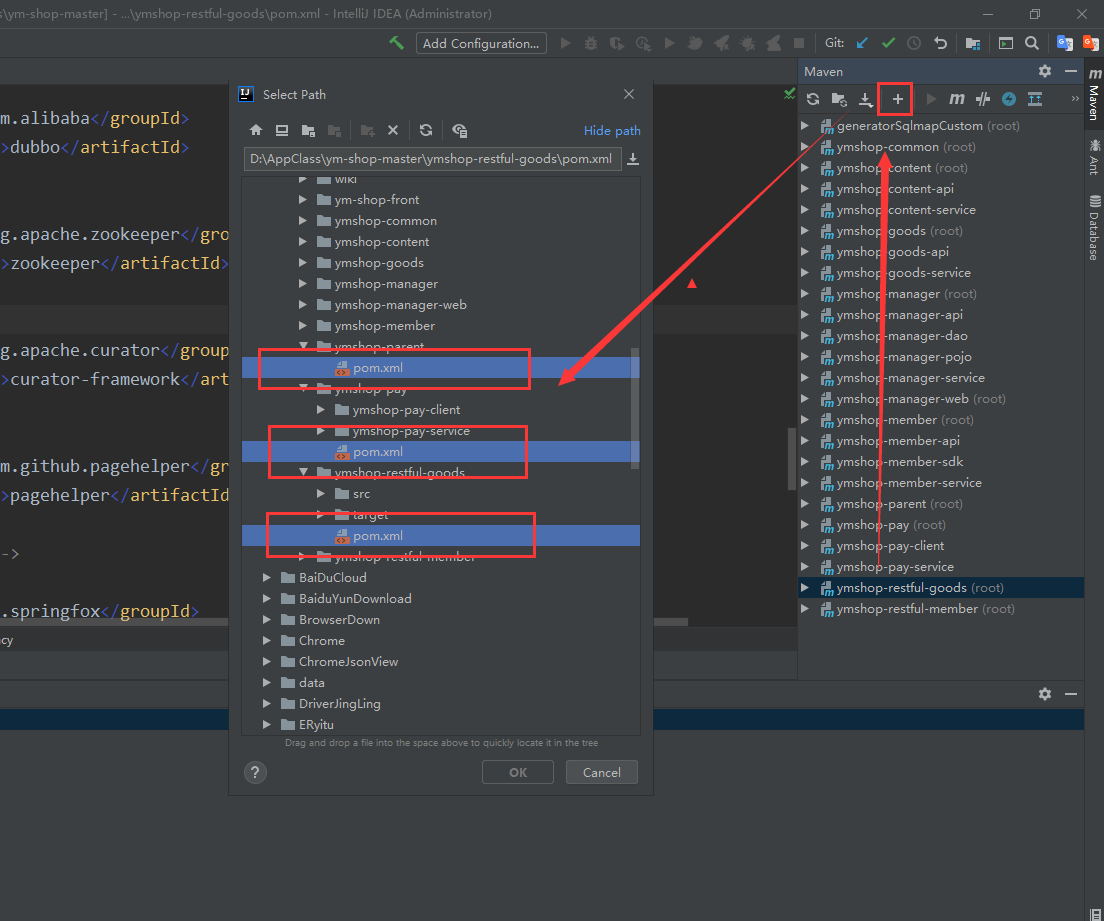This screenshot has width=1104, height=921.
Task: Select ymshop-member-sdk in Maven panel
Action: click(899, 462)
